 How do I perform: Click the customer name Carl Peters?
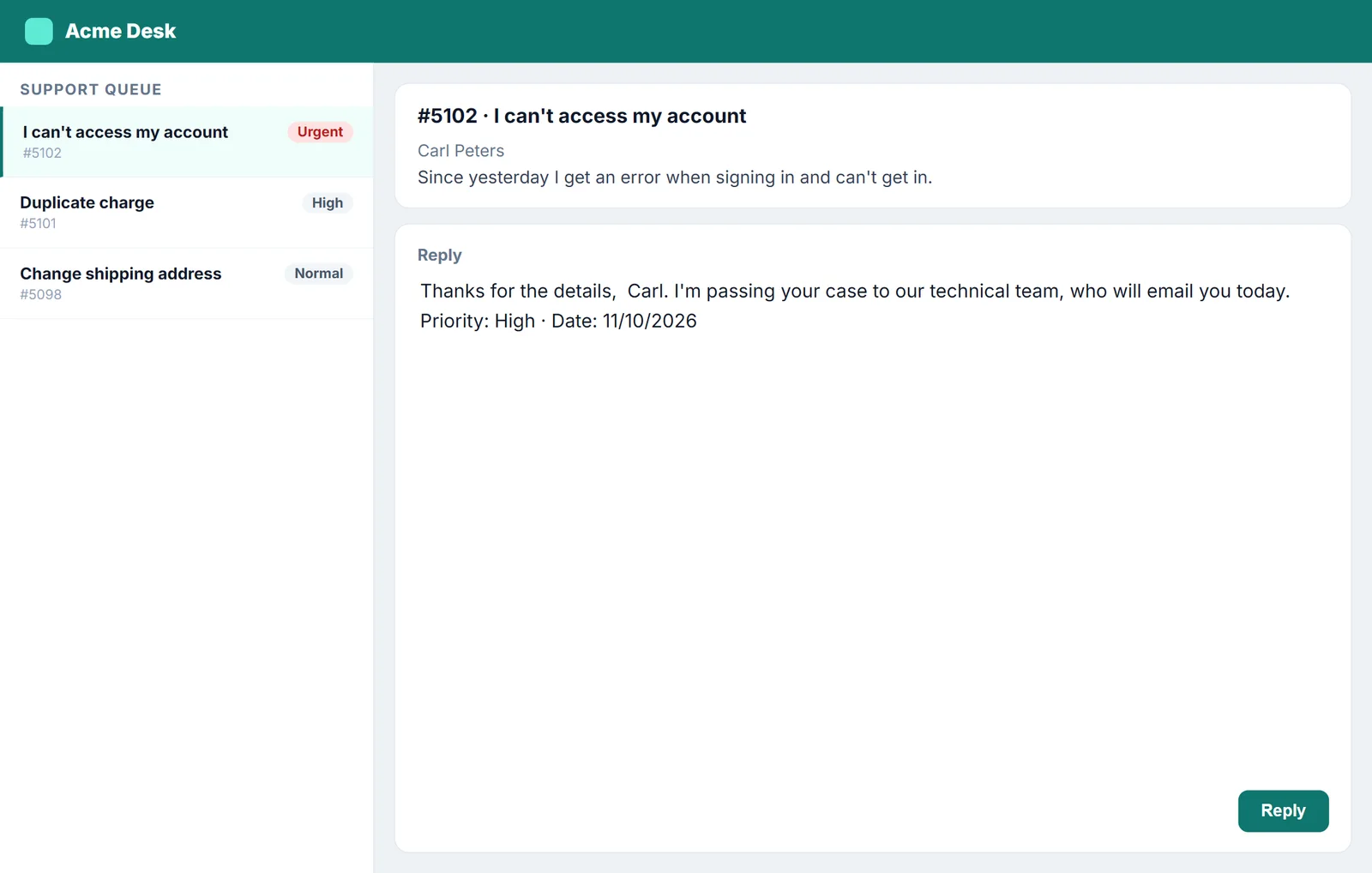[x=460, y=151]
